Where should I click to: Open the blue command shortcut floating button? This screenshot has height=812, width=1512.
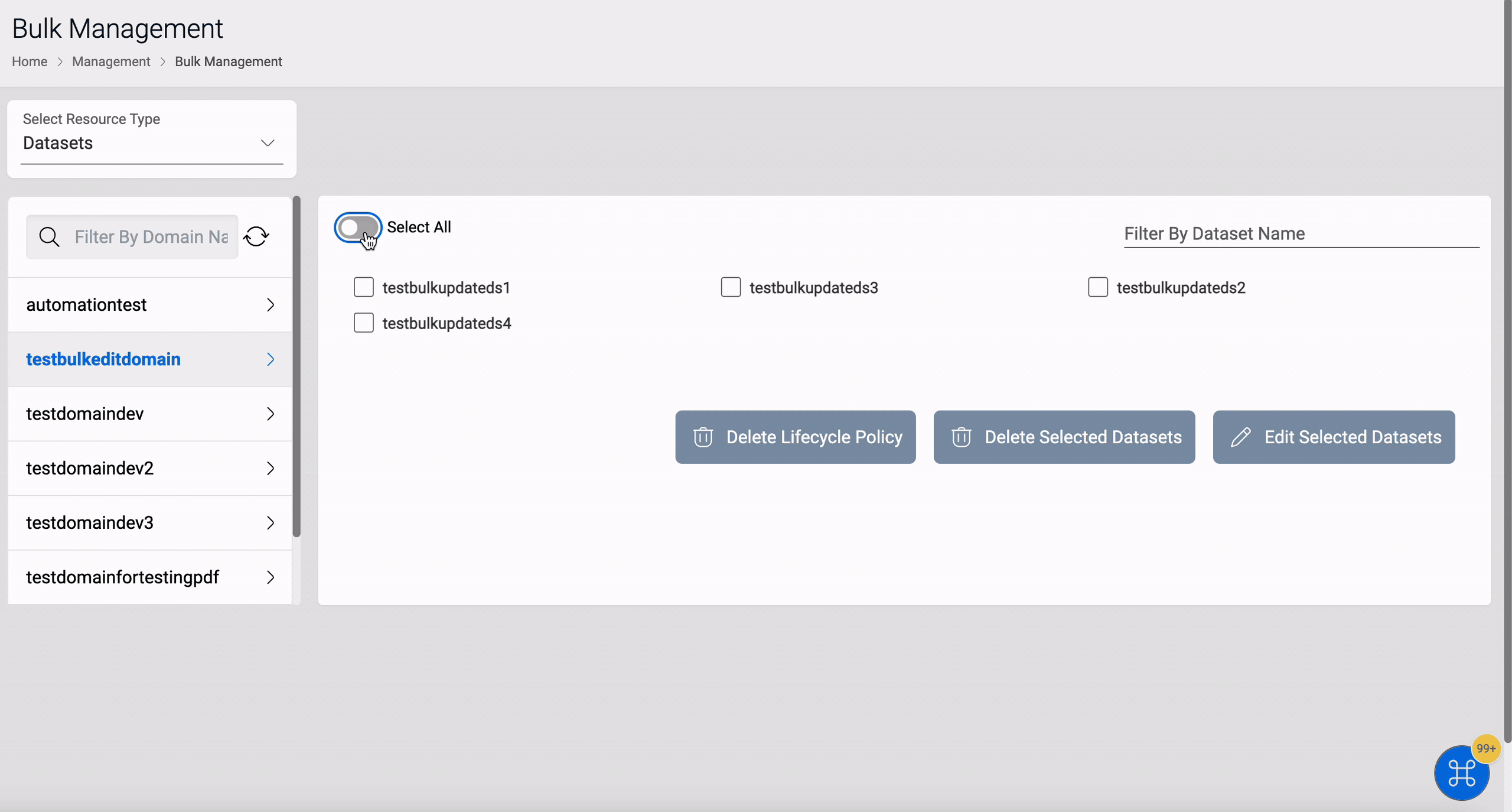click(1461, 772)
